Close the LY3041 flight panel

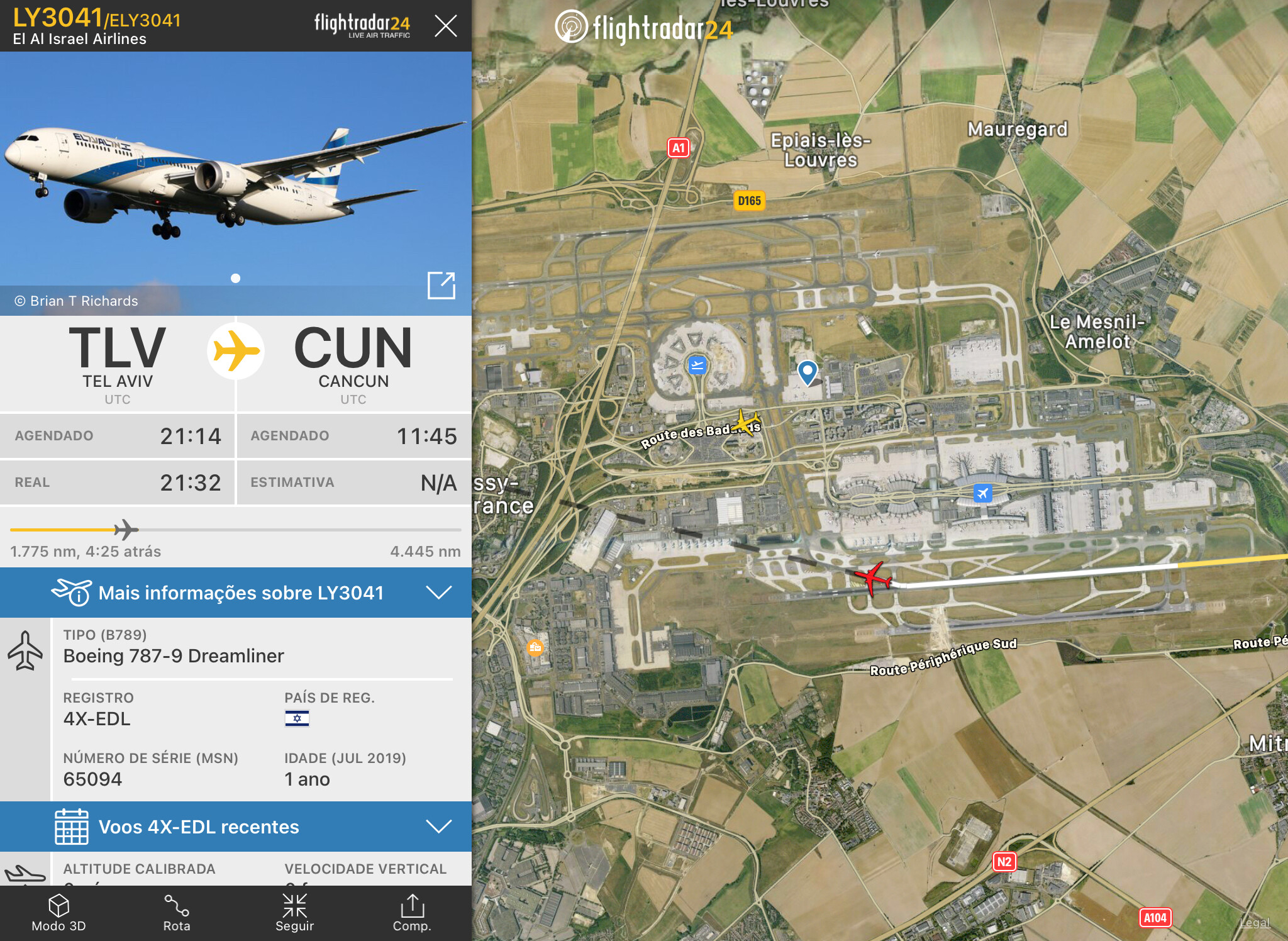[x=446, y=26]
